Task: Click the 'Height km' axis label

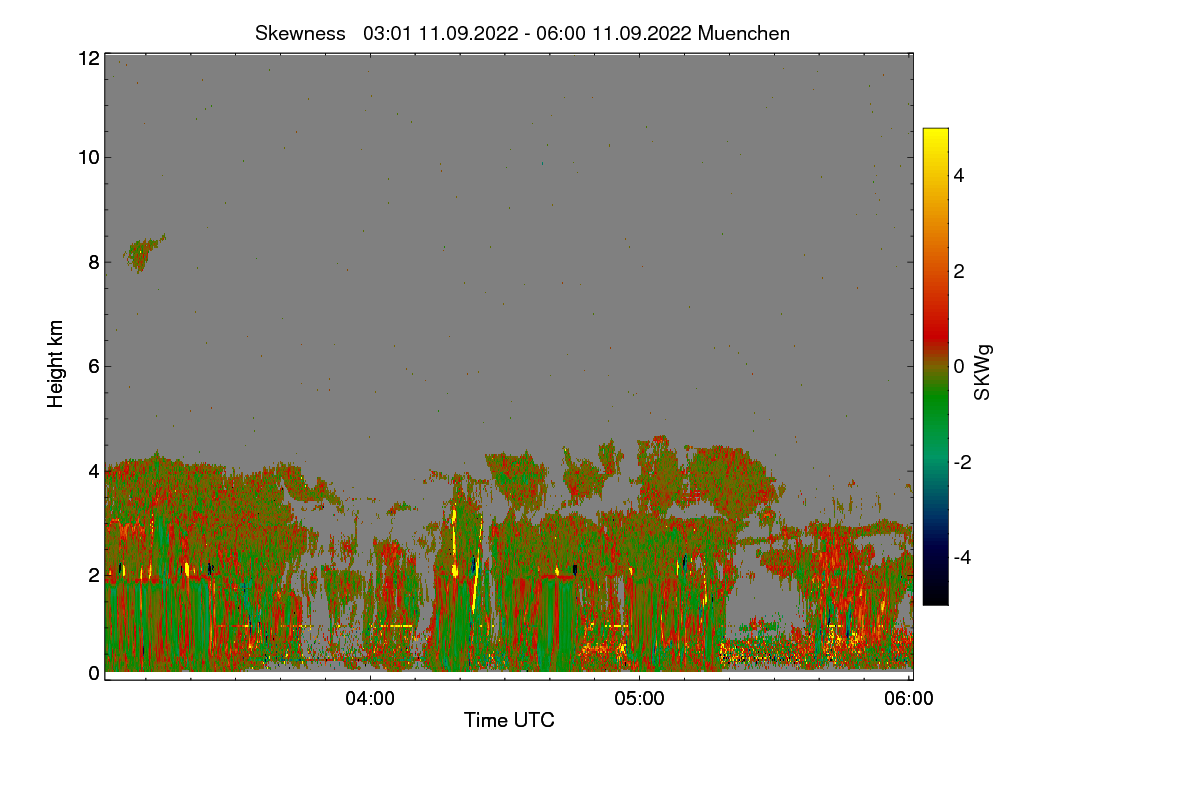Action: click(x=56, y=363)
